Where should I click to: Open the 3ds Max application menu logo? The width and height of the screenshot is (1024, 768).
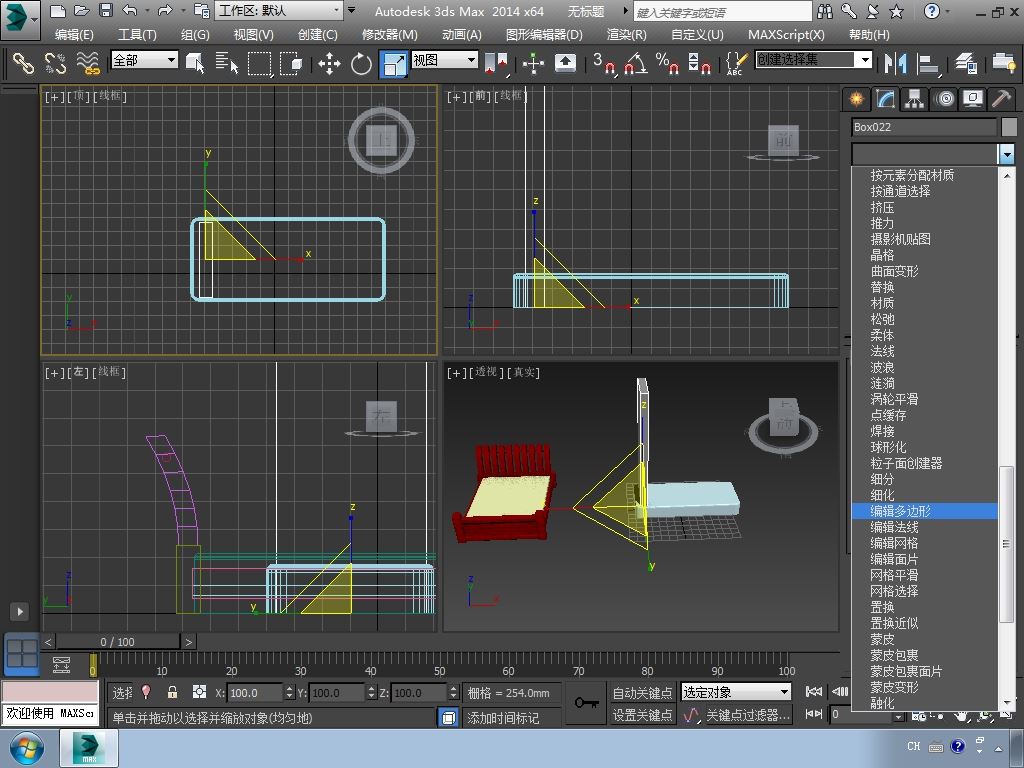coord(20,20)
